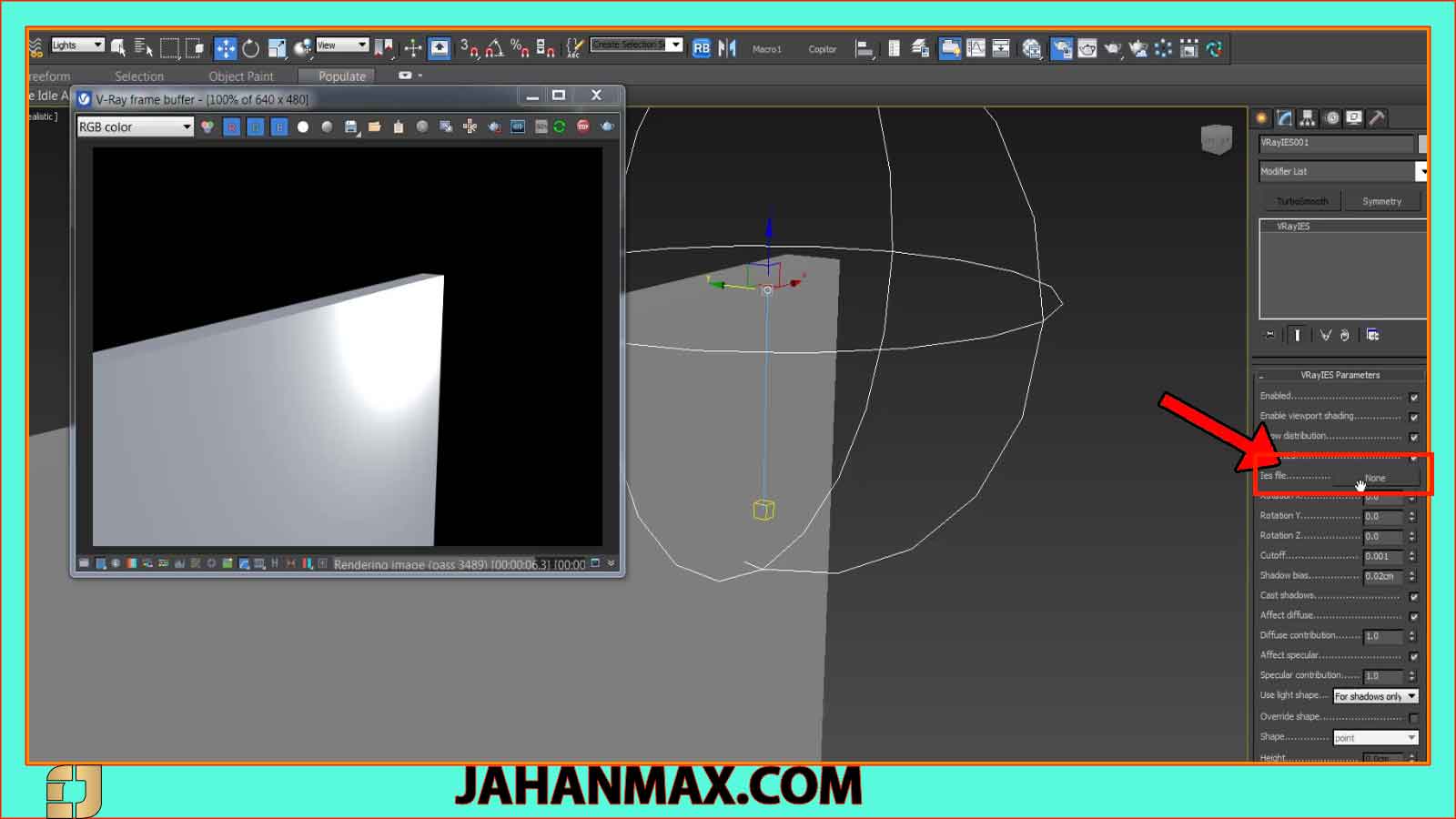Save the rendered image in frame buffer
1456x819 pixels.
(350, 127)
